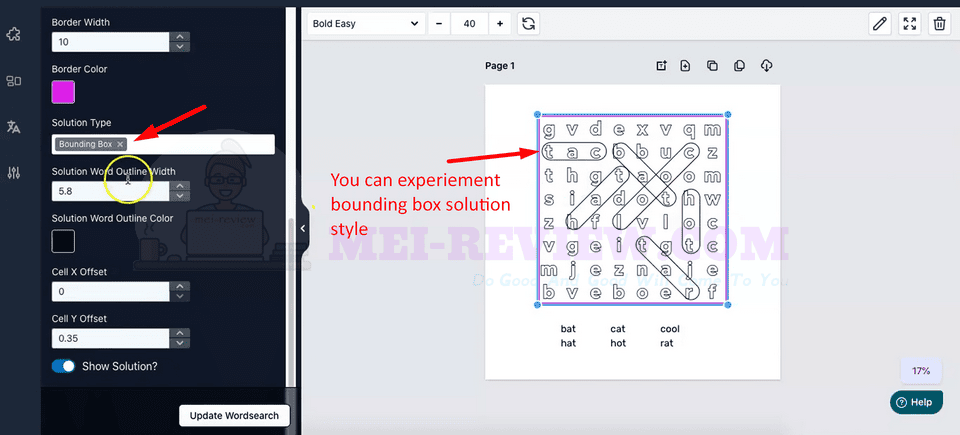This screenshot has height=435, width=960.
Task: Open the black Solution Word Outline Color swatch
Action: pyautogui.click(x=63, y=241)
